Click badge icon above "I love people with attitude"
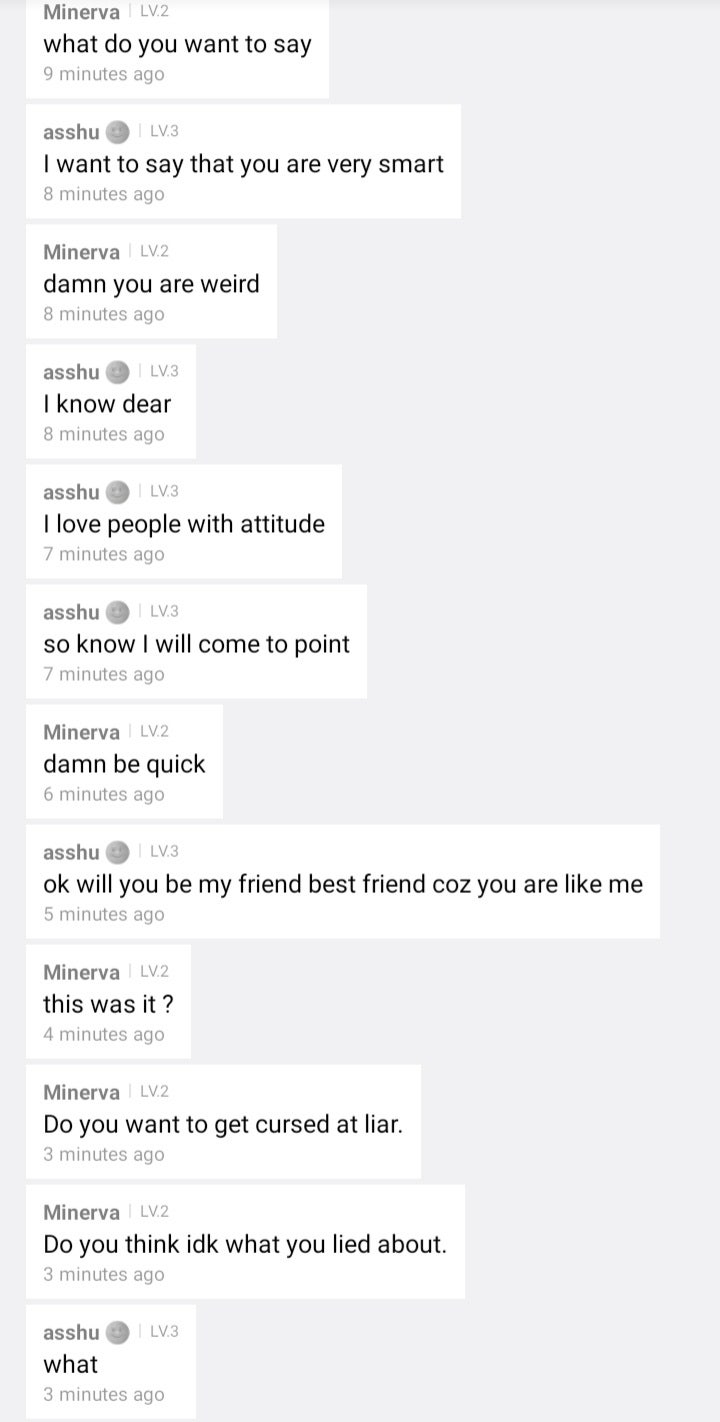 tap(118, 492)
